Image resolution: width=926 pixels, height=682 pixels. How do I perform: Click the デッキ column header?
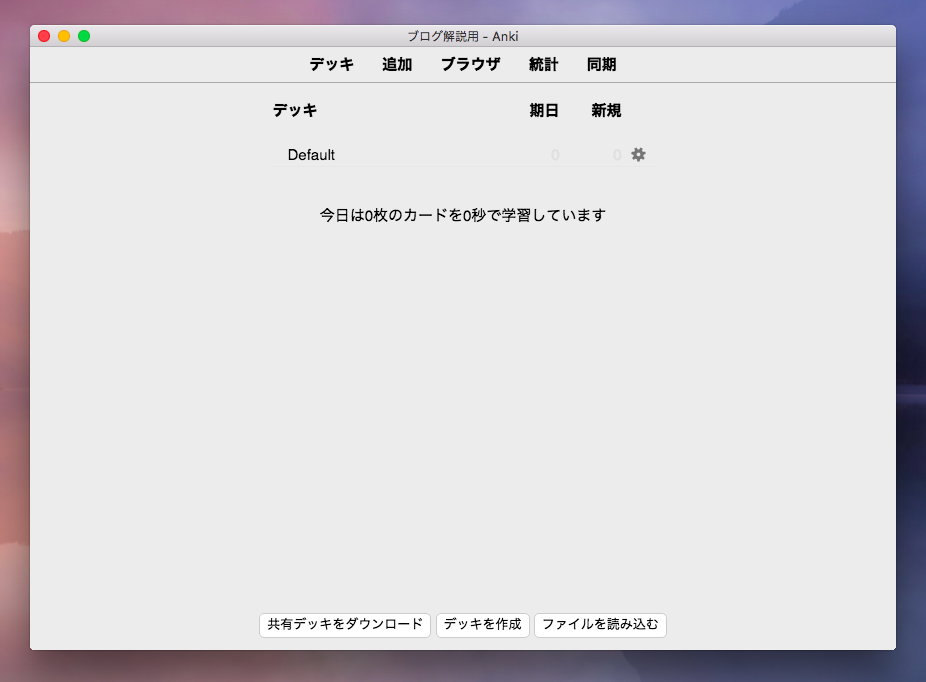click(295, 111)
